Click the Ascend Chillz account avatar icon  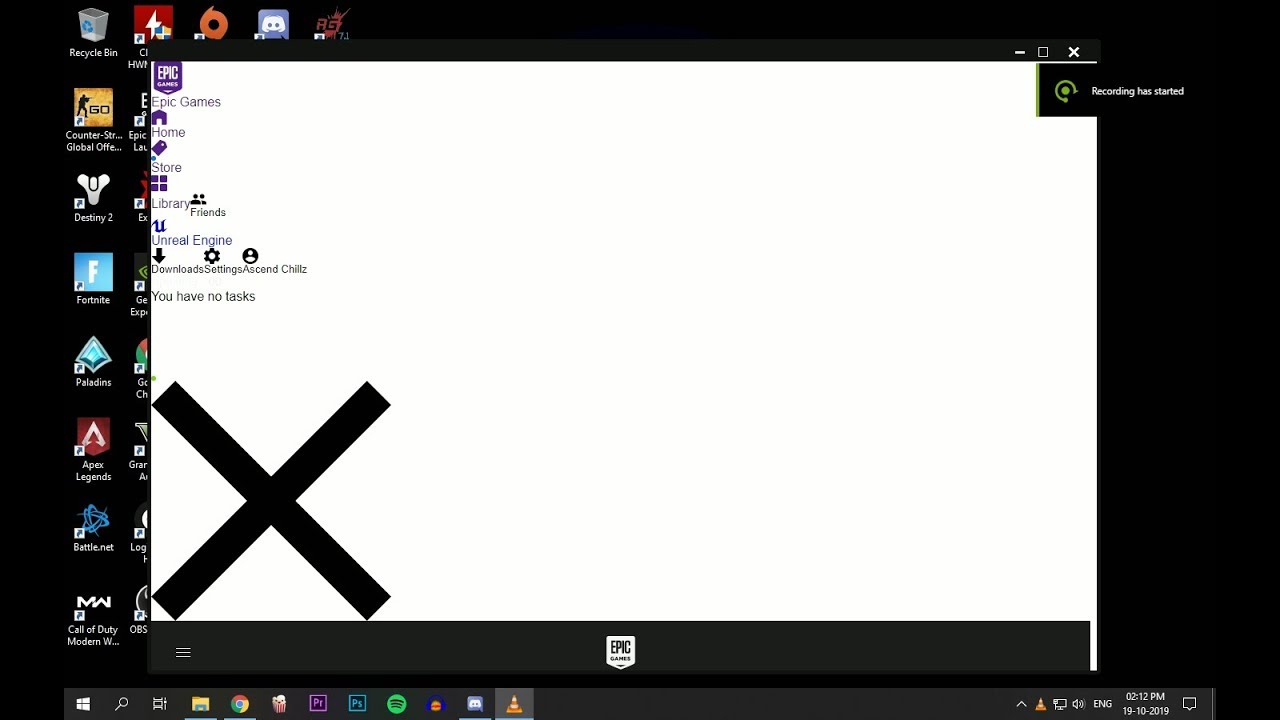(250, 256)
